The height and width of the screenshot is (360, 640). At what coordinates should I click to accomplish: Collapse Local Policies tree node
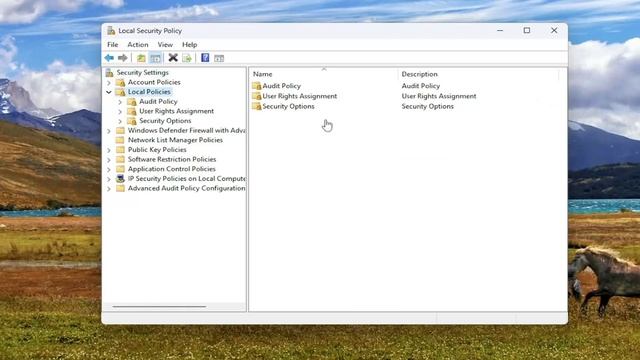click(109, 92)
